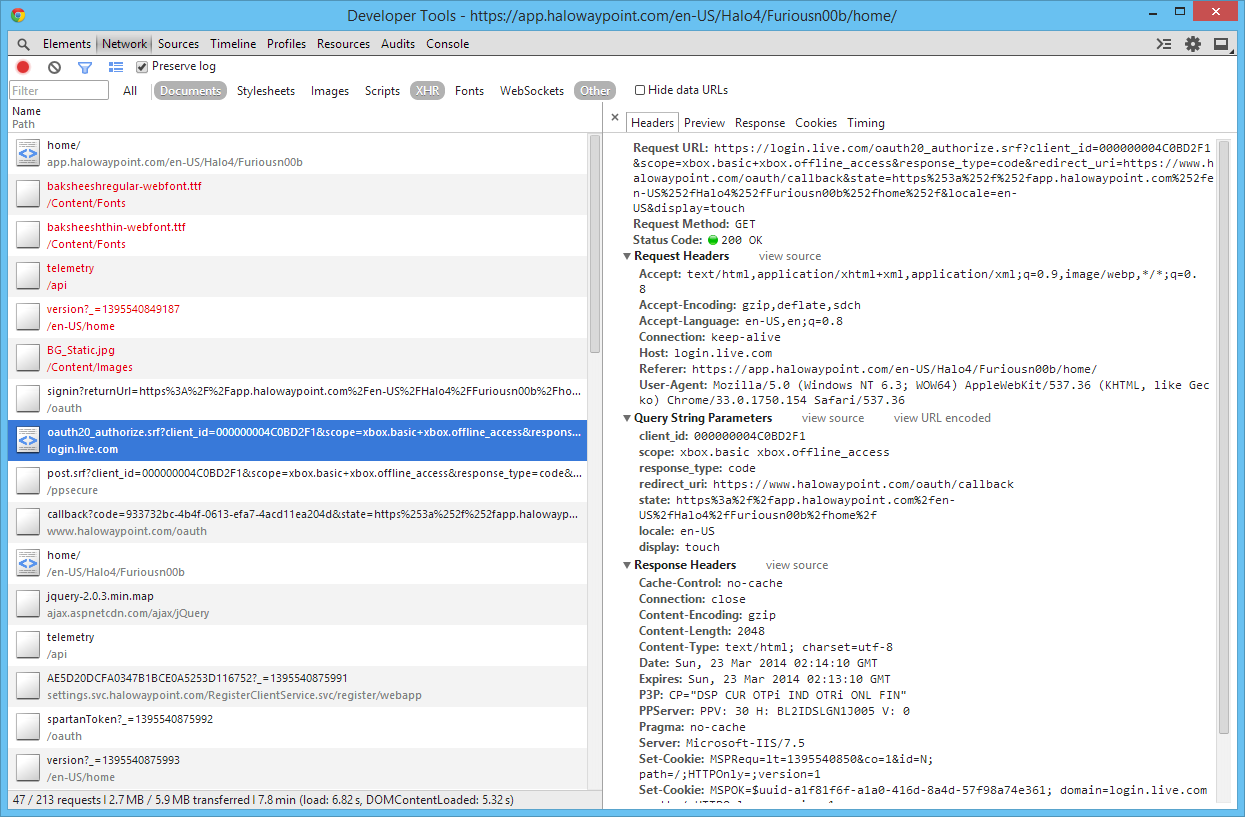Enable the Stylesheets filter
1245x817 pixels.
[266, 91]
